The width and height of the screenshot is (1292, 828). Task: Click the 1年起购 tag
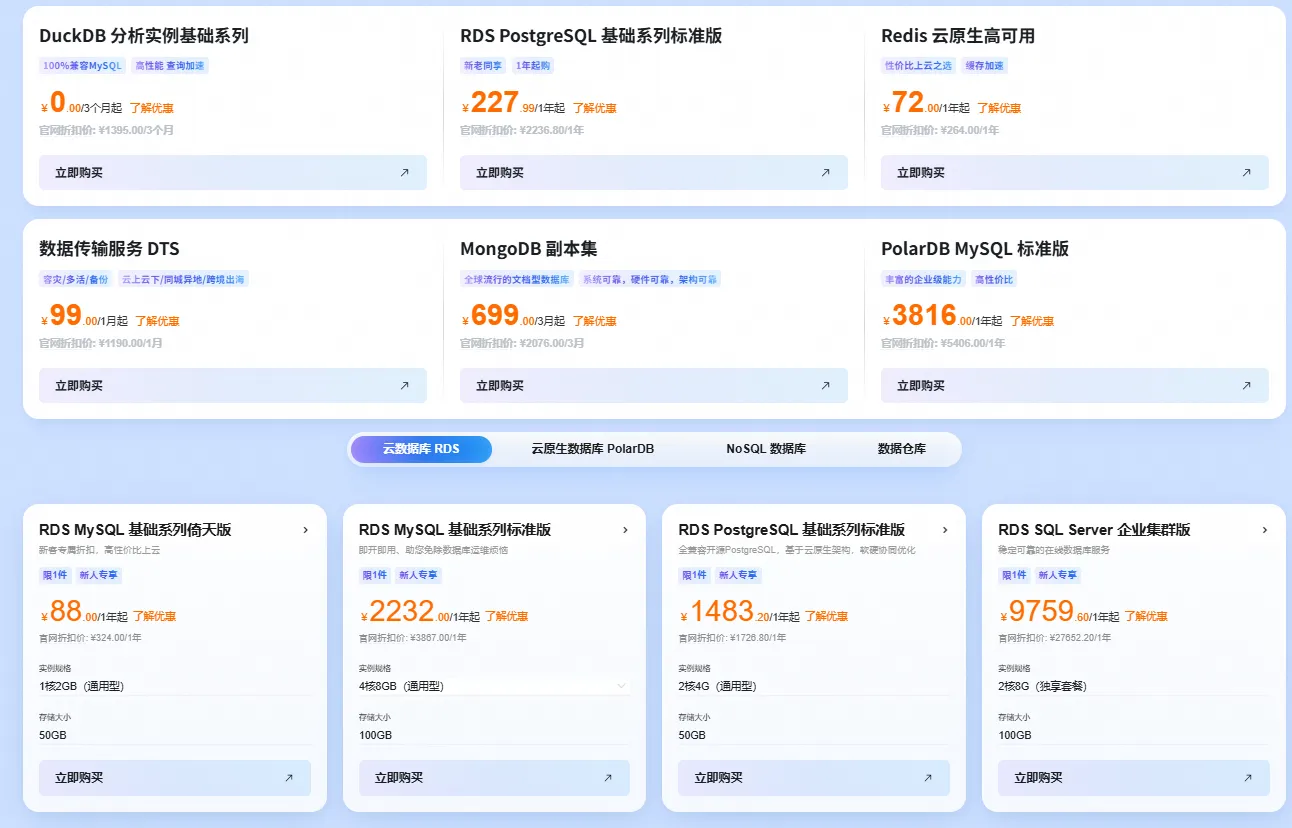532,66
